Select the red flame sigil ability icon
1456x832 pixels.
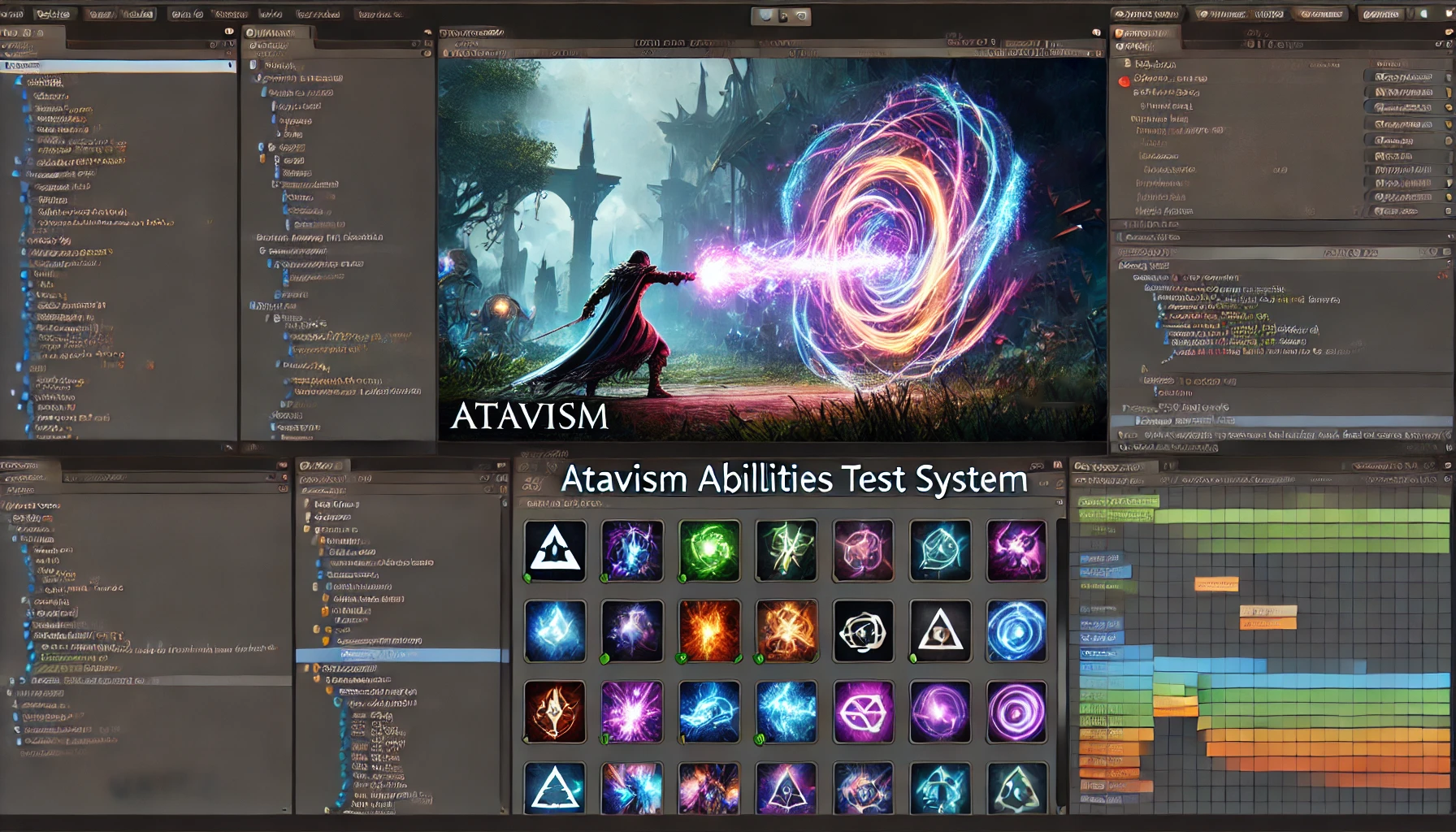(x=557, y=711)
